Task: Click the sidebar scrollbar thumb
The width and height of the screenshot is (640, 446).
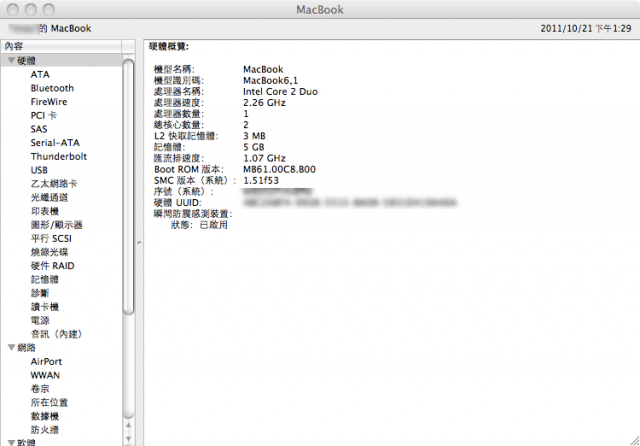Action: point(129,187)
